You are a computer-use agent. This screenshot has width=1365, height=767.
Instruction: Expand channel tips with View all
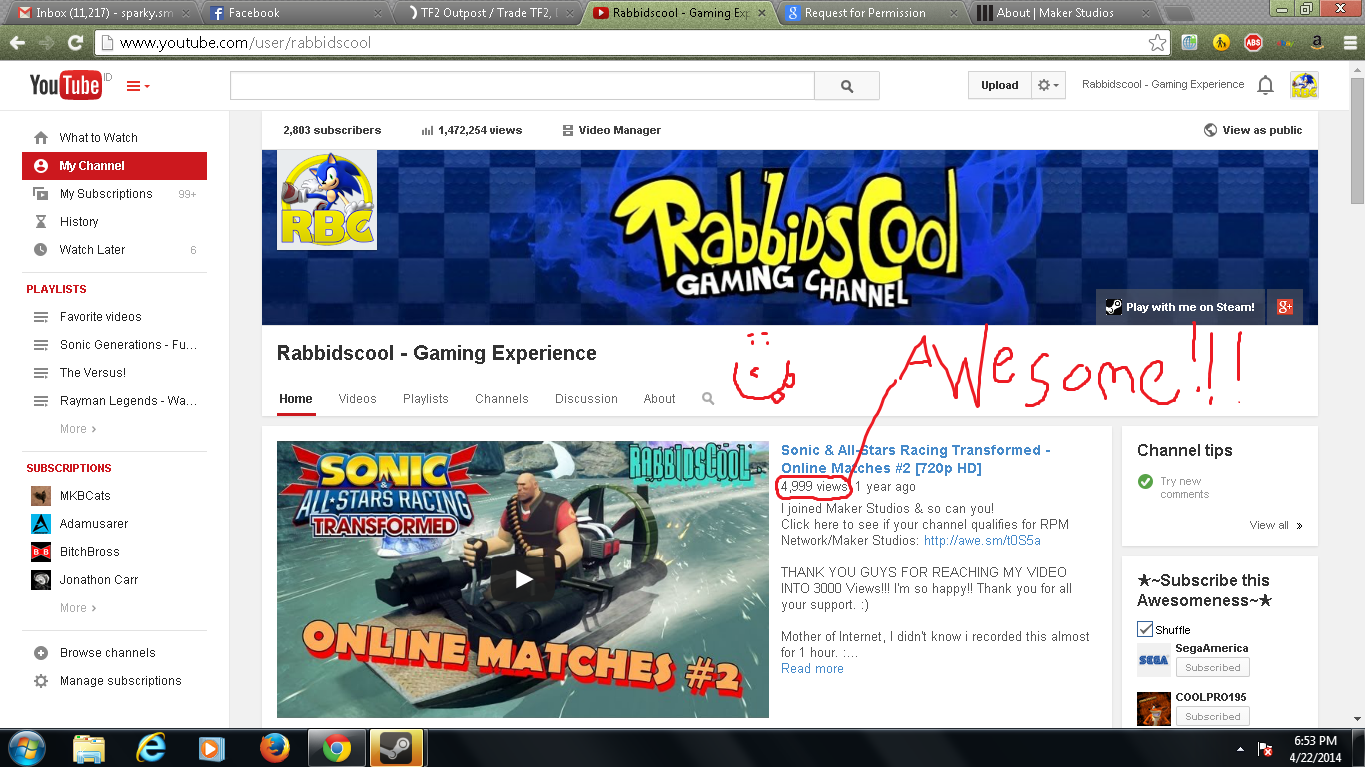(x=1276, y=525)
